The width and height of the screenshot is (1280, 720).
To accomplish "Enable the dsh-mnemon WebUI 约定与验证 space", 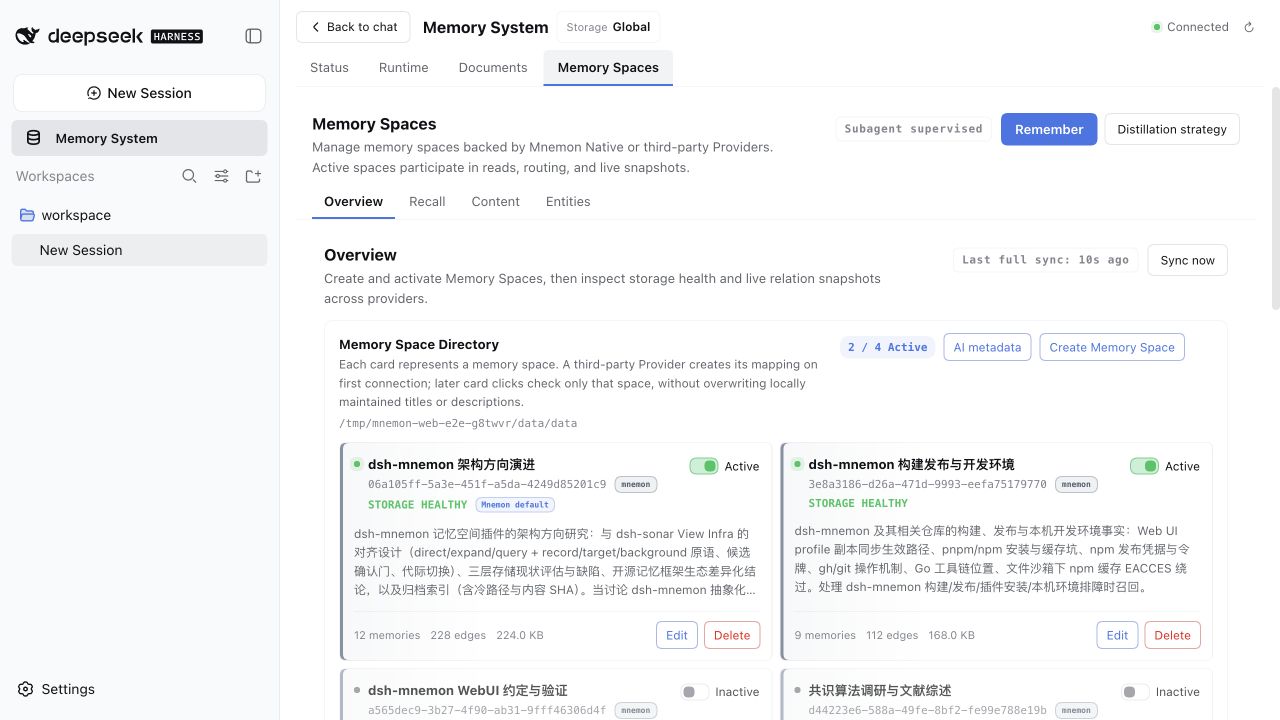I will pyautogui.click(x=695, y=692).
